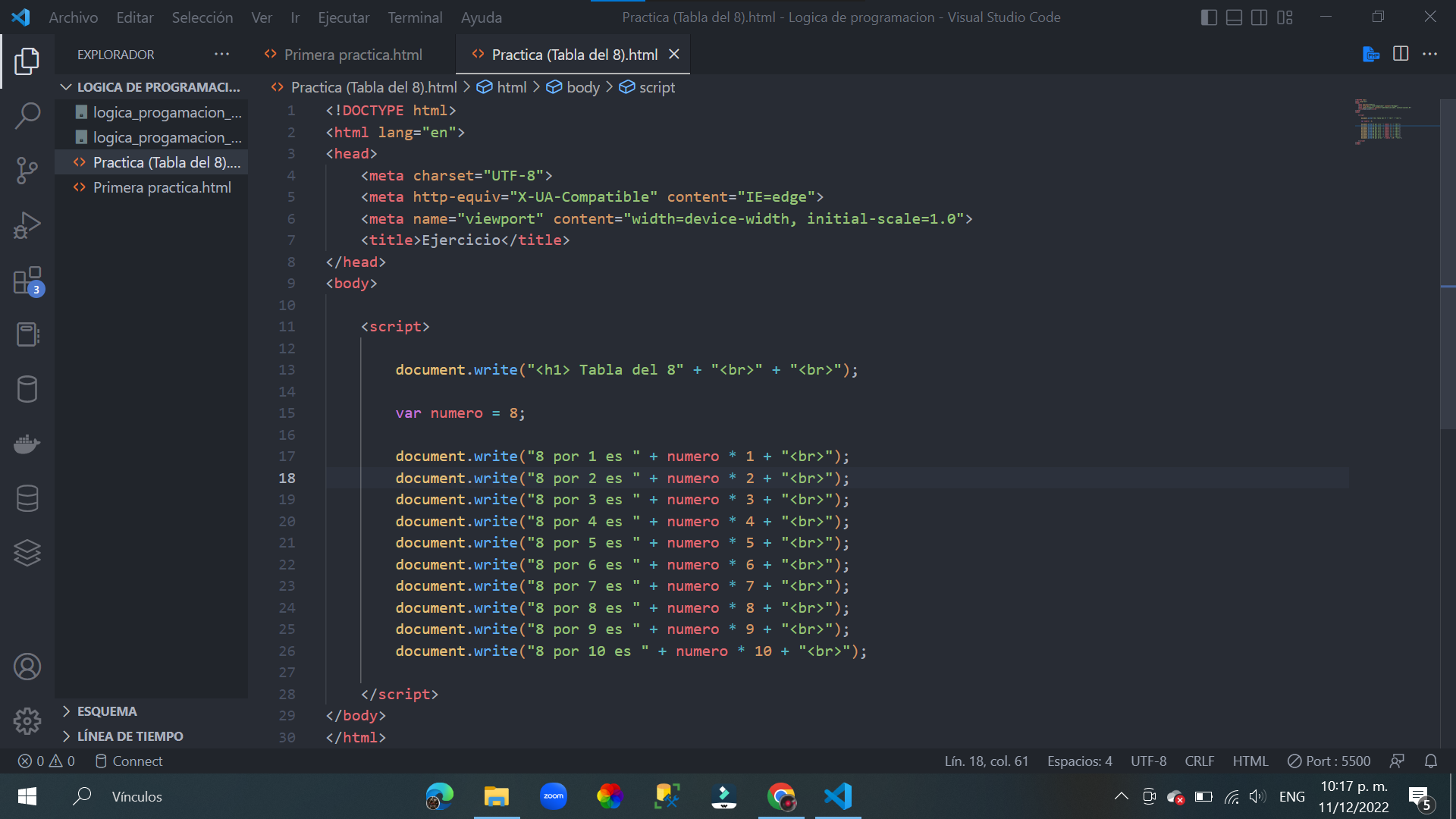Open the stacked database icon in activity bar
The width and height of the screenshot is (1456, 819).
tap(27, 498)
